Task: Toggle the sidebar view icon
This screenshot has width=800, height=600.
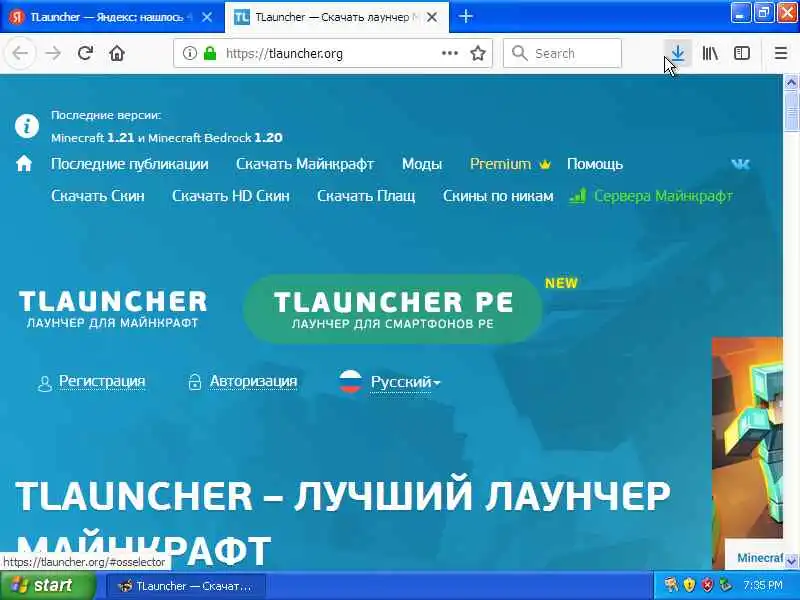Action: [741, 53]
